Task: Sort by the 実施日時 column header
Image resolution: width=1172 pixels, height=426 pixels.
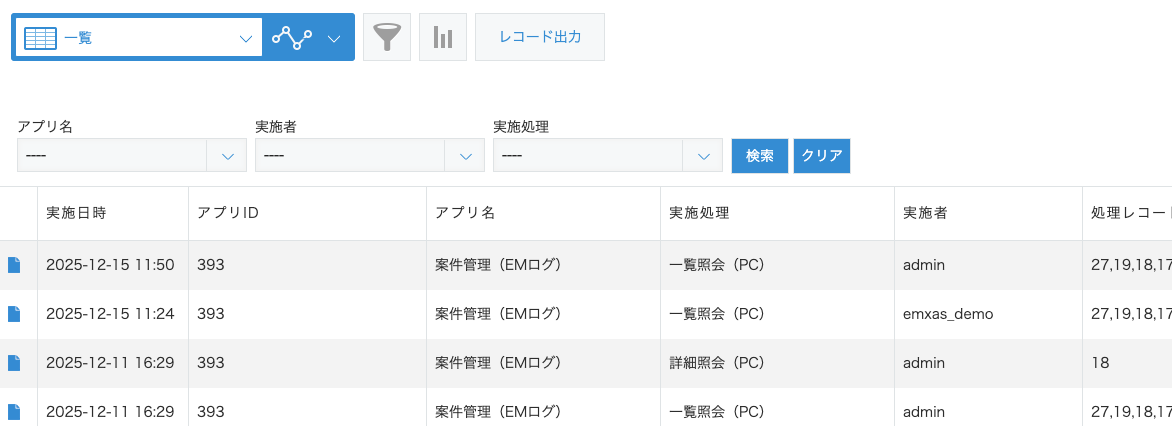Action: tap(76, 213)
